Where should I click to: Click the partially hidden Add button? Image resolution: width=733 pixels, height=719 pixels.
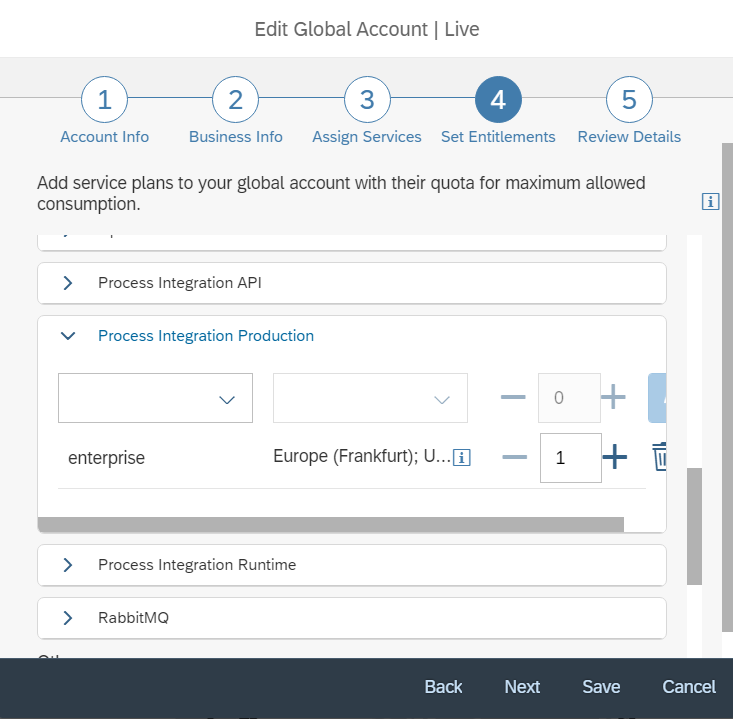[x=657, y=398]
